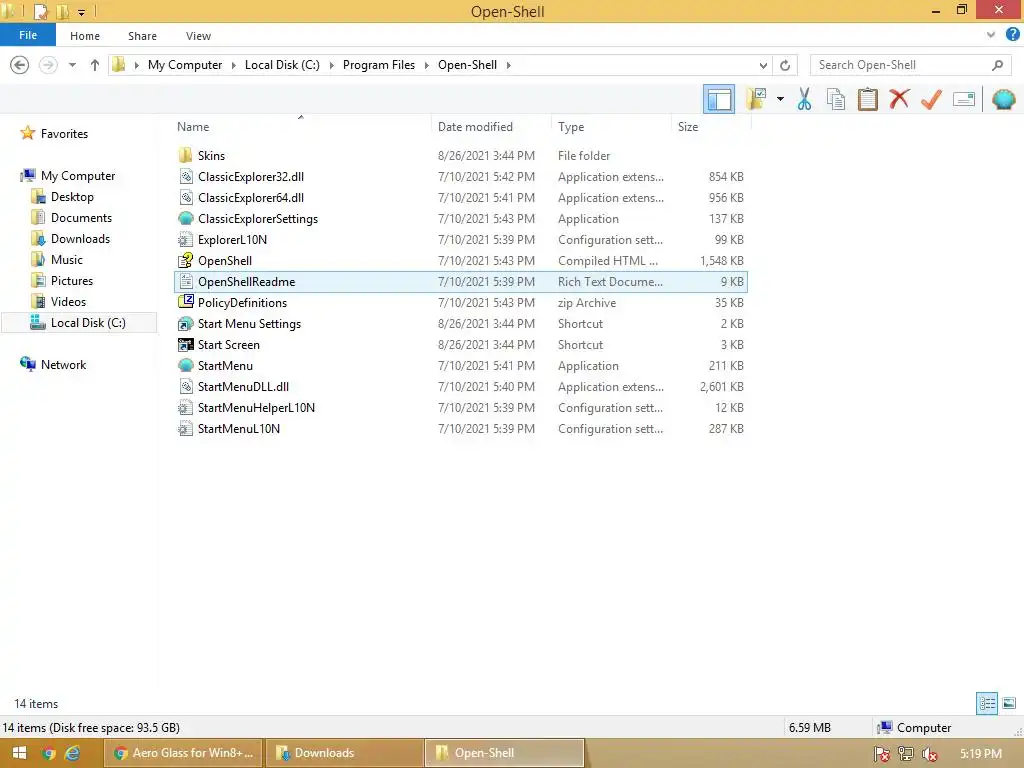The height and width of the screenshot is (768, 1024).
Task: Sort by the Size column header
Action: coord(711,127)
